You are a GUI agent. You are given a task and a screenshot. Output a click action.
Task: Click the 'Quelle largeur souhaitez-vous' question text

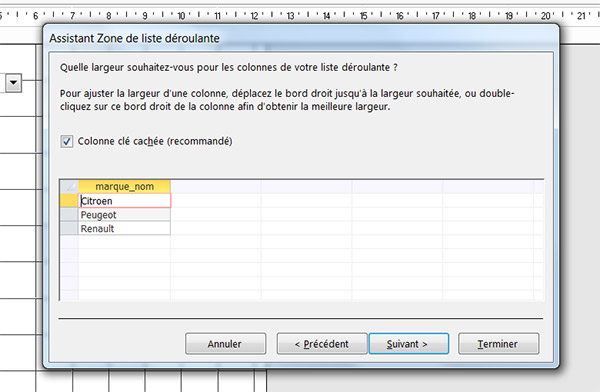click(x=229, y=67)
